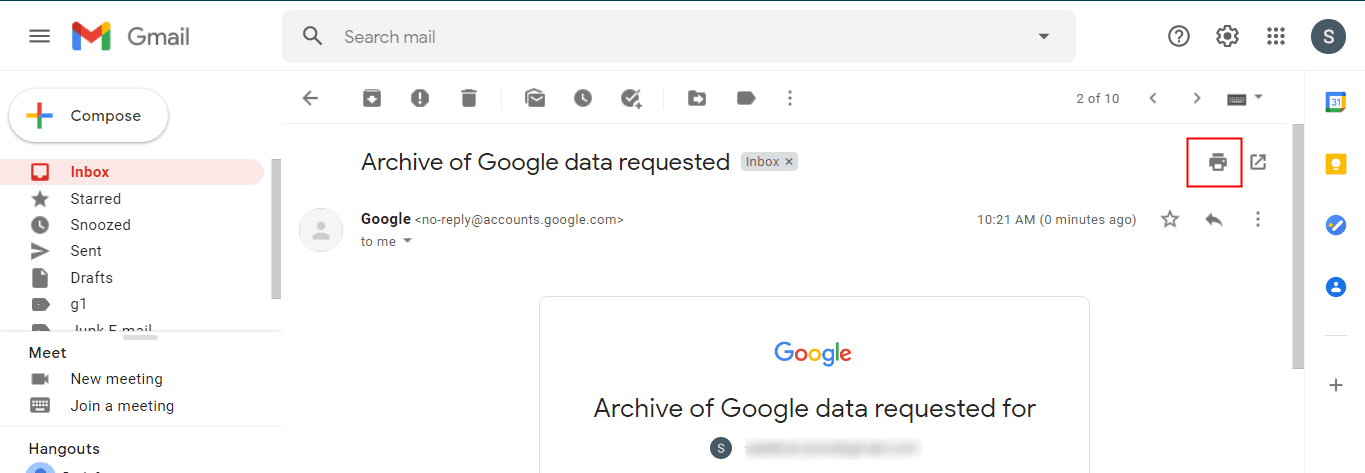1365x473 pixels.
Task: Show recipient details next to 'to me'
Action: tap(407, 242)
